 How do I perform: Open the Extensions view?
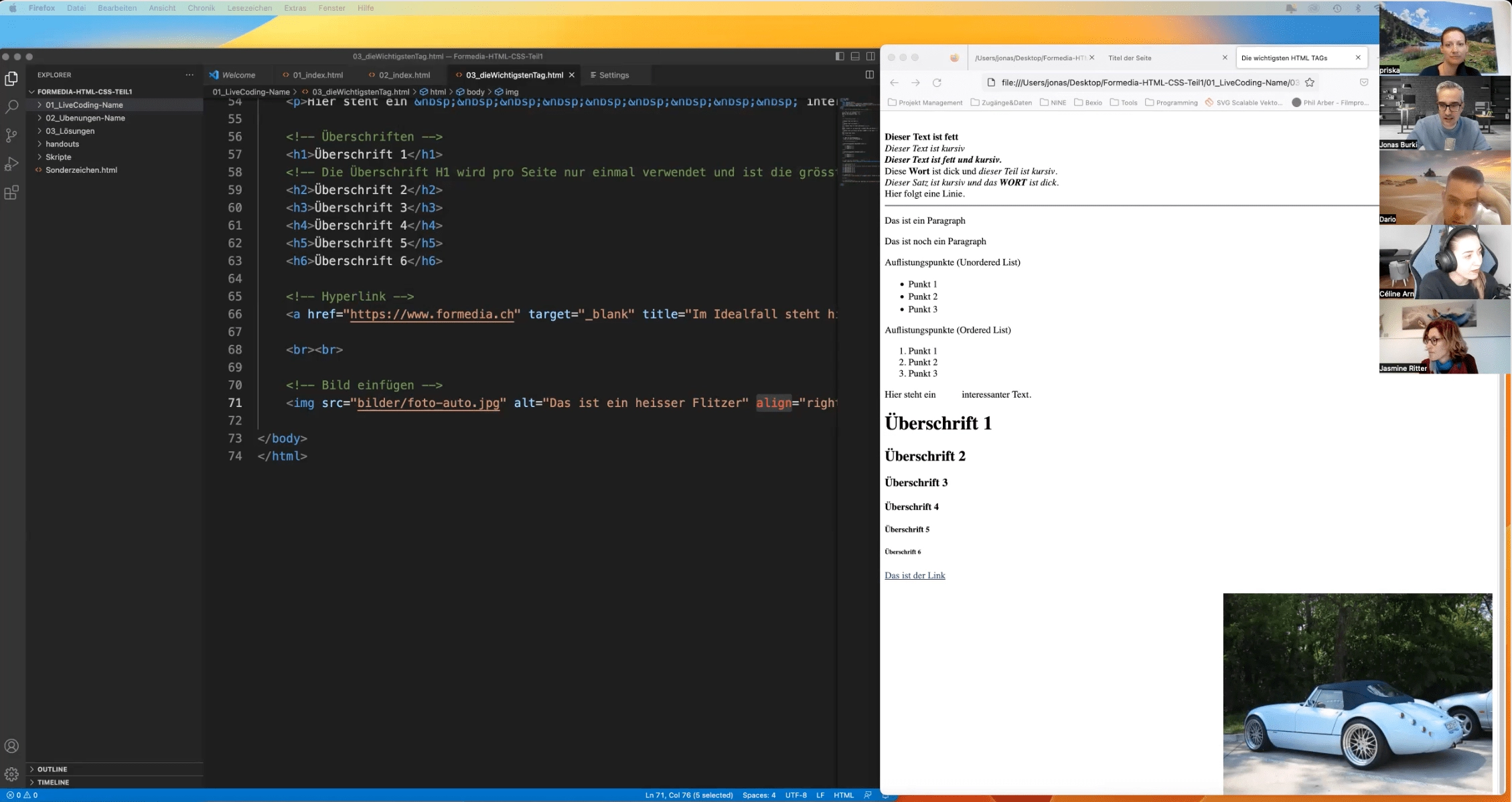(x=11, y=193)
